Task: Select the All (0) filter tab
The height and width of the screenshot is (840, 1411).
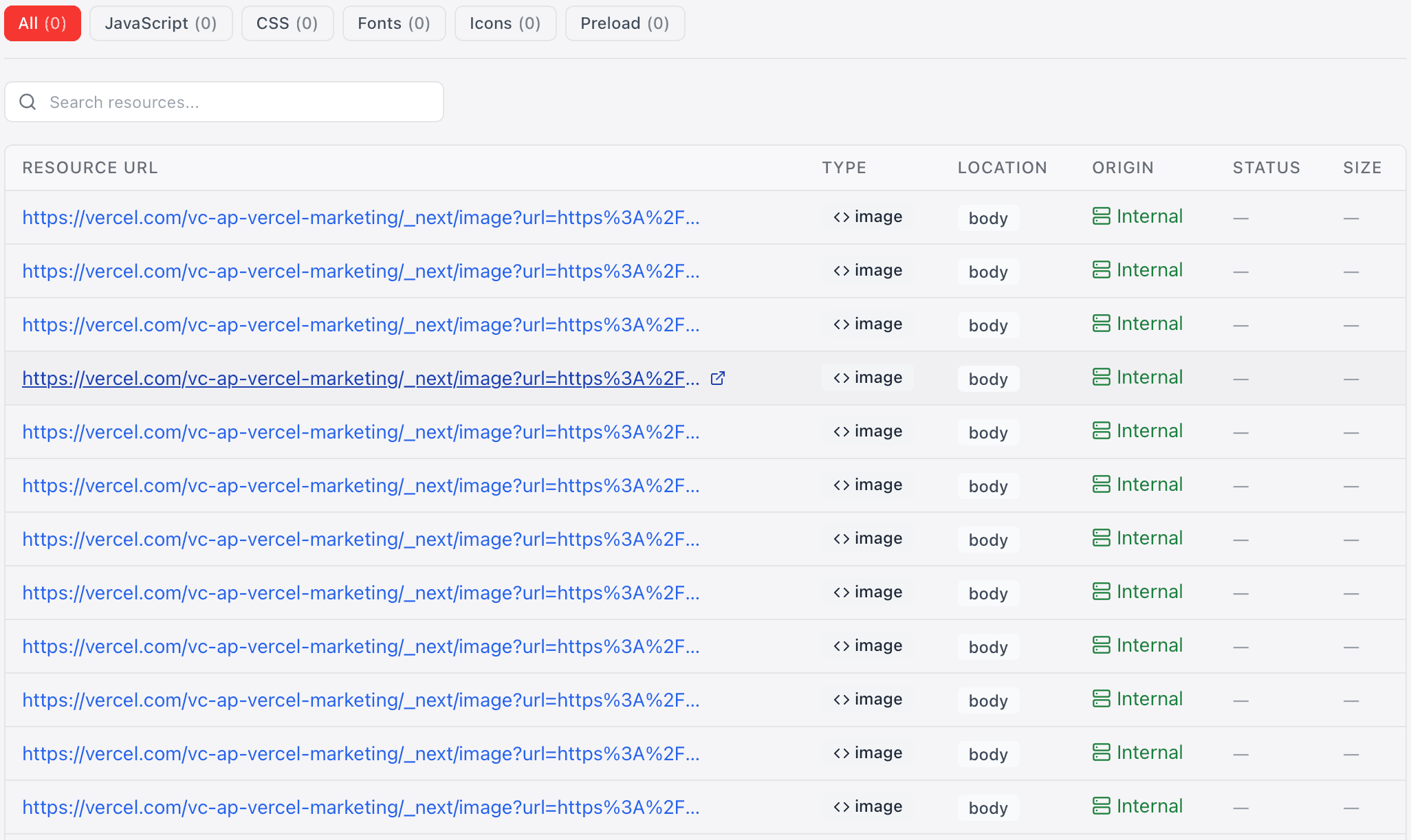Action: pyautogui.click(x=43, y=23)
